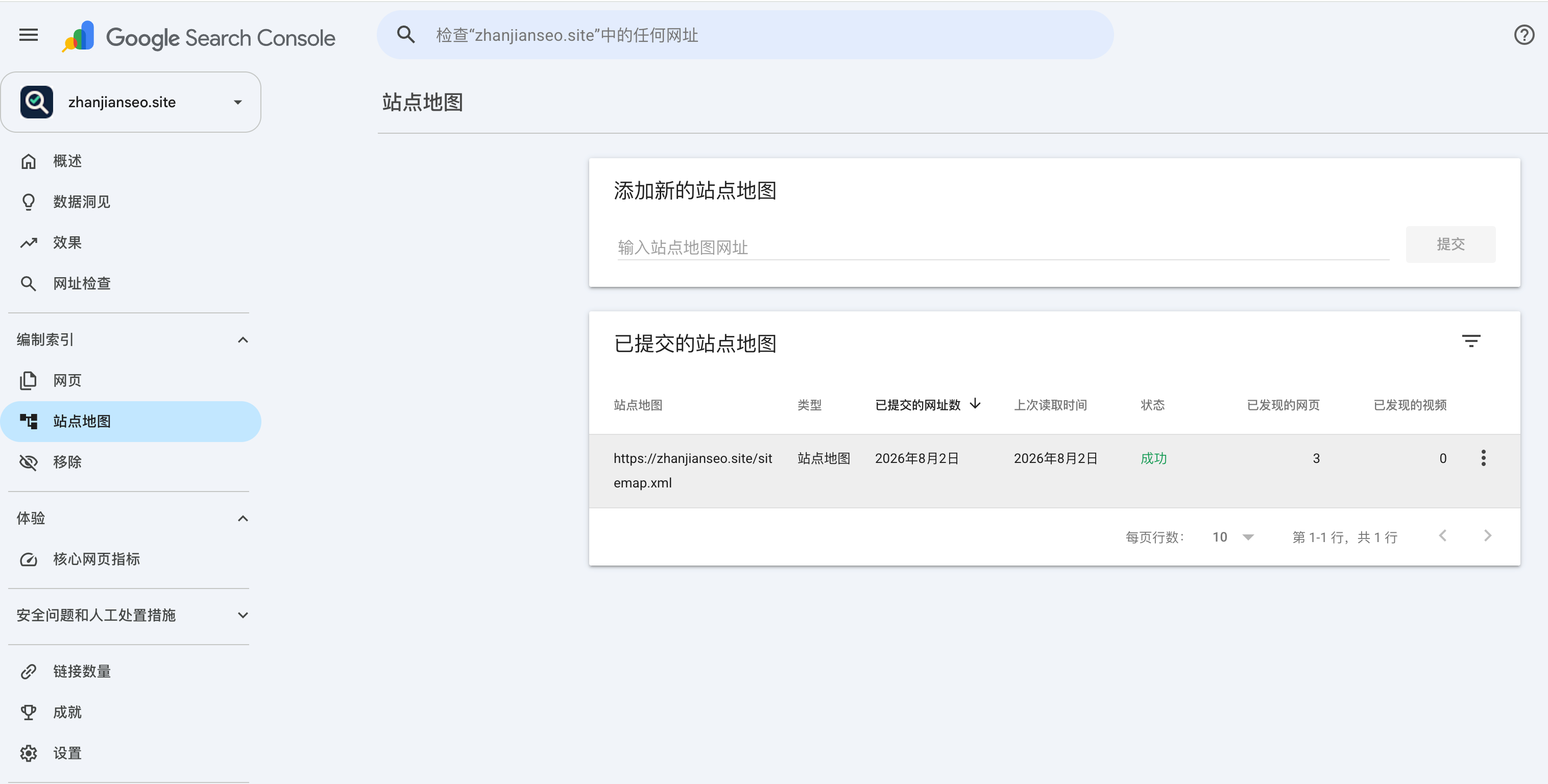Image resolution: width=1548 pixels, height=784 pixels.
Task: Collapse the 编制索引 section
Action: tap(243, 340)
